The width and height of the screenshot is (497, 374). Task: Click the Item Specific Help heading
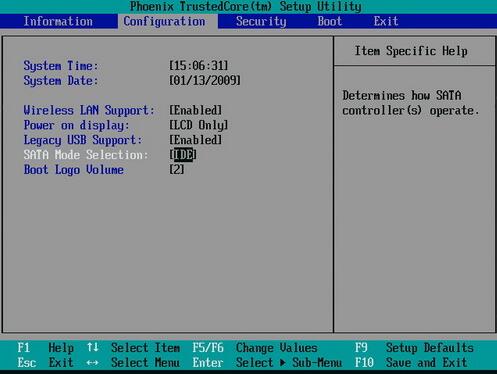pyautogui.click(x=411, y=51)
